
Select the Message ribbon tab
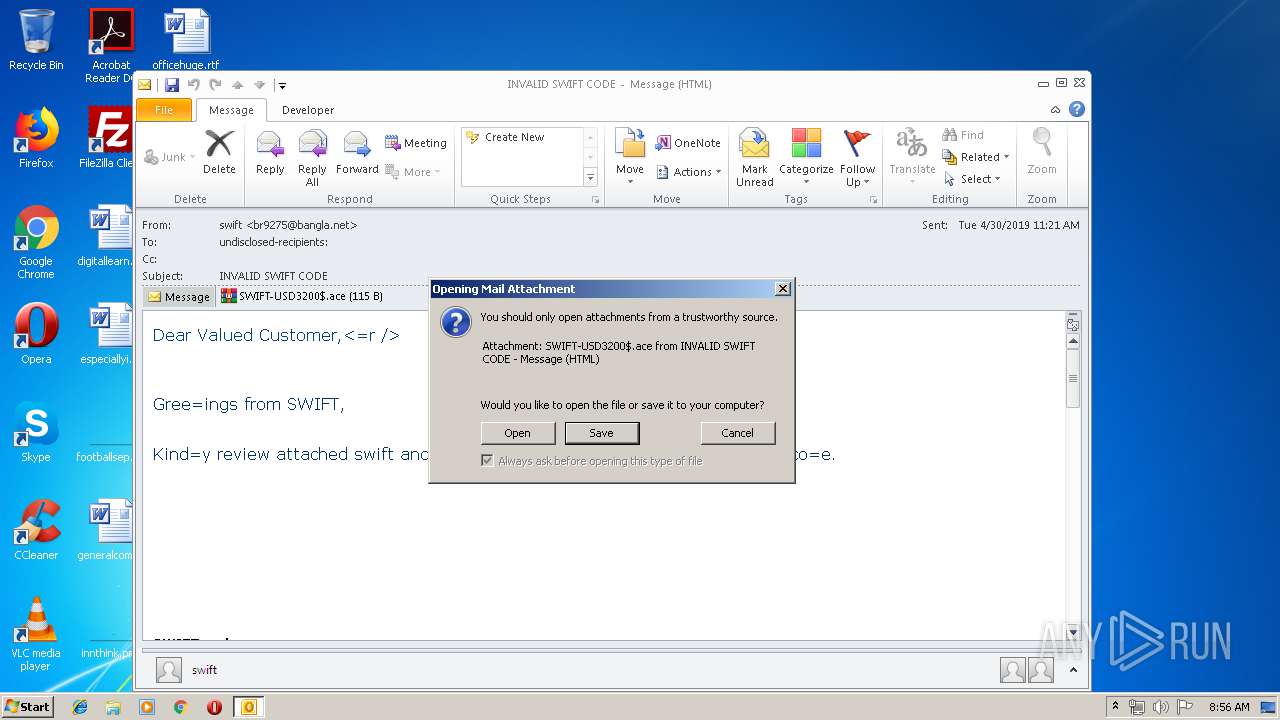pyautogui.click(x=231, y=110)
